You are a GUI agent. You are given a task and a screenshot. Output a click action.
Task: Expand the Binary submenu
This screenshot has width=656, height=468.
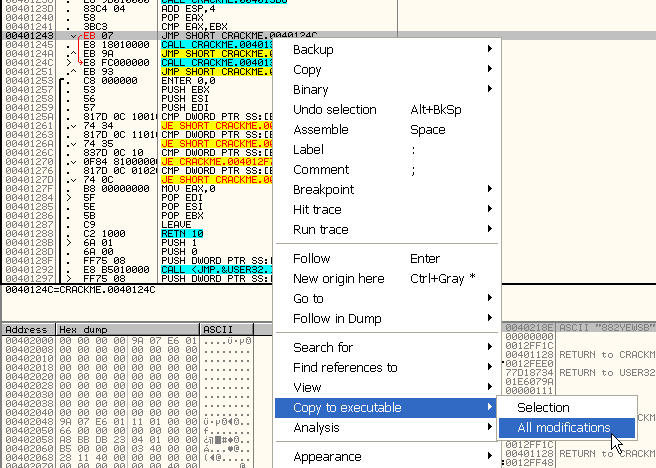point(310,90)
